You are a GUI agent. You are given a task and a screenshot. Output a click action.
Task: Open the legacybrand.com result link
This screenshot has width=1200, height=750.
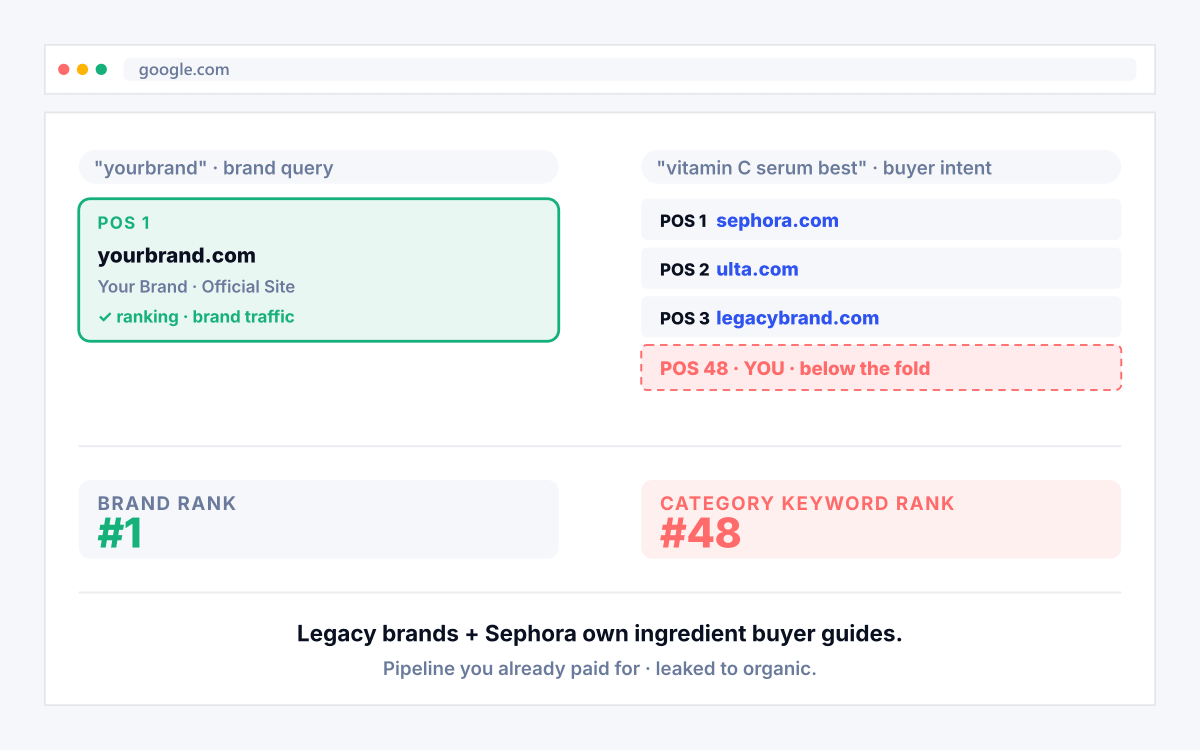(797, 318)
